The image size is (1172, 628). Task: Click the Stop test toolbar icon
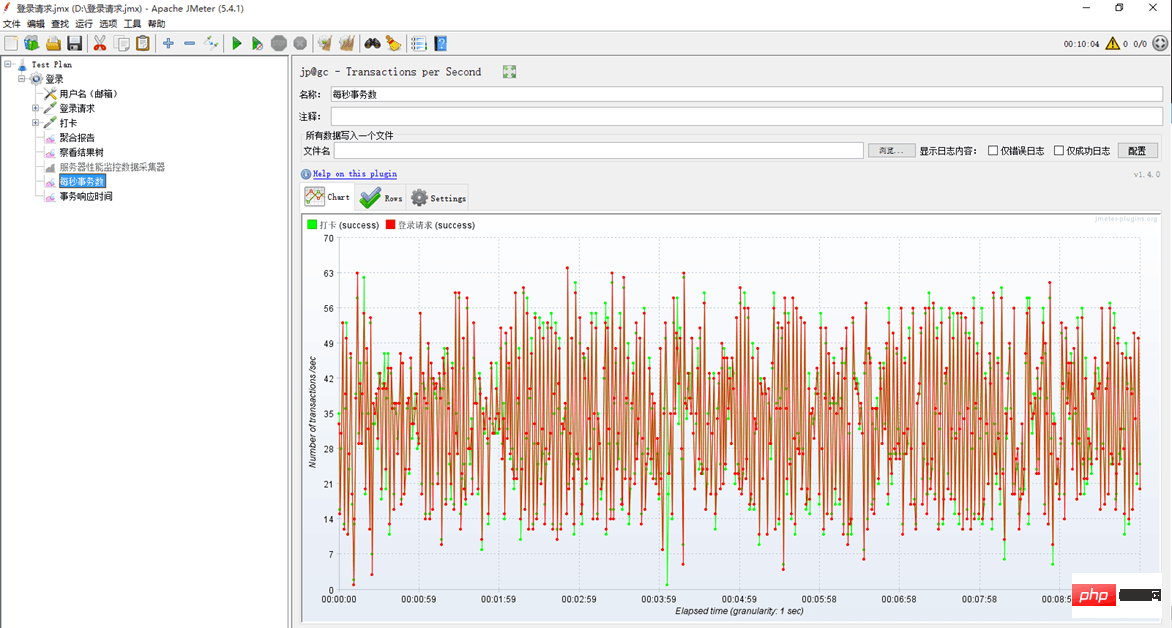click(279, 43)
